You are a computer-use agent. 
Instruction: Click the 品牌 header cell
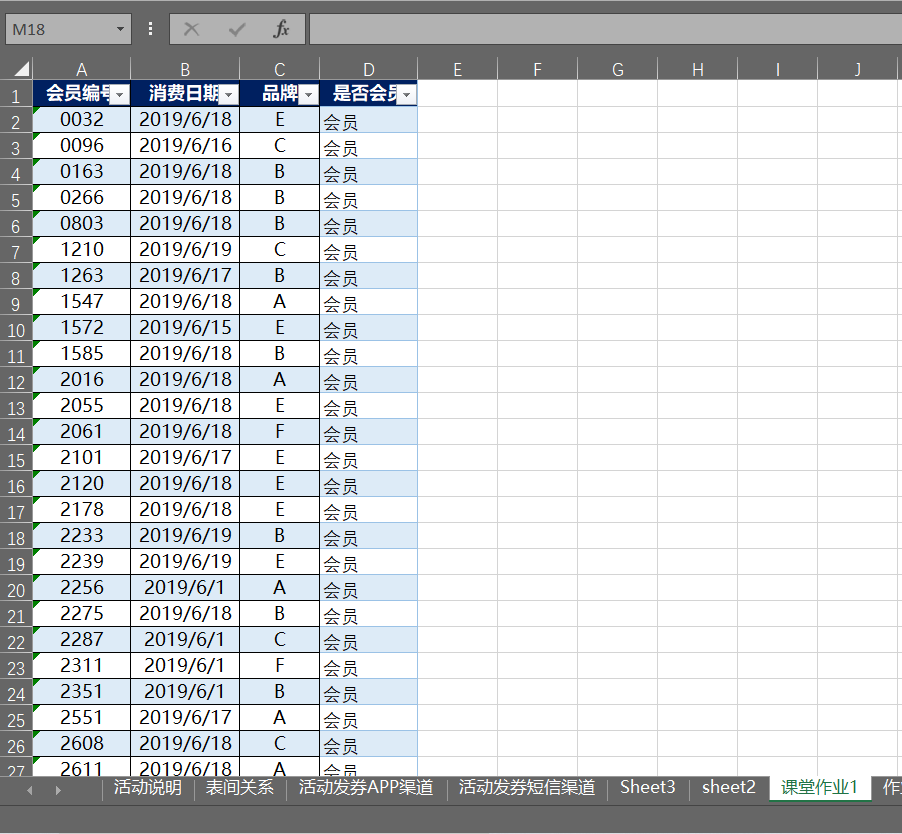click(280, 93)
